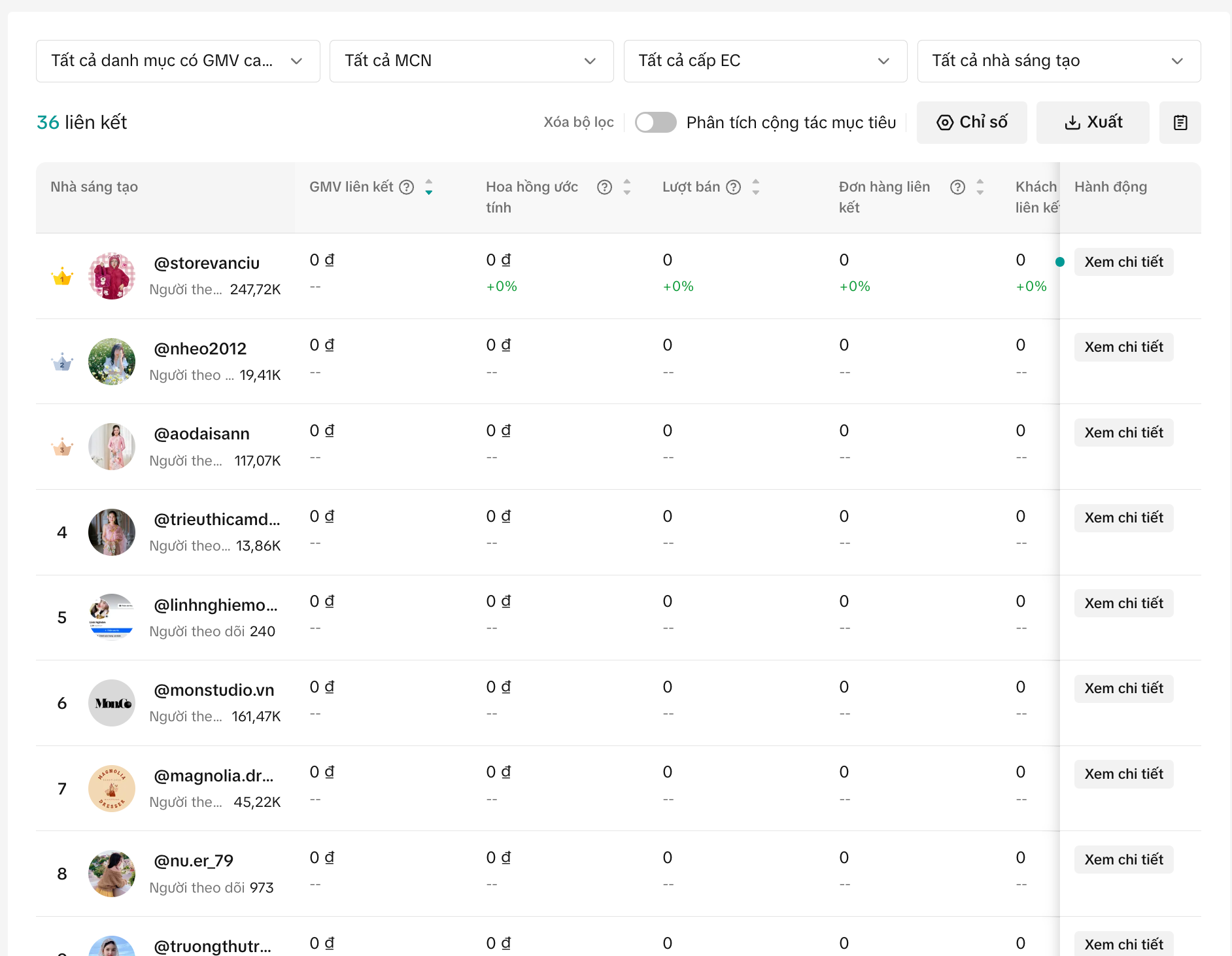
Task: Open the GMV category filter dropdown
Action: (178, 61)
